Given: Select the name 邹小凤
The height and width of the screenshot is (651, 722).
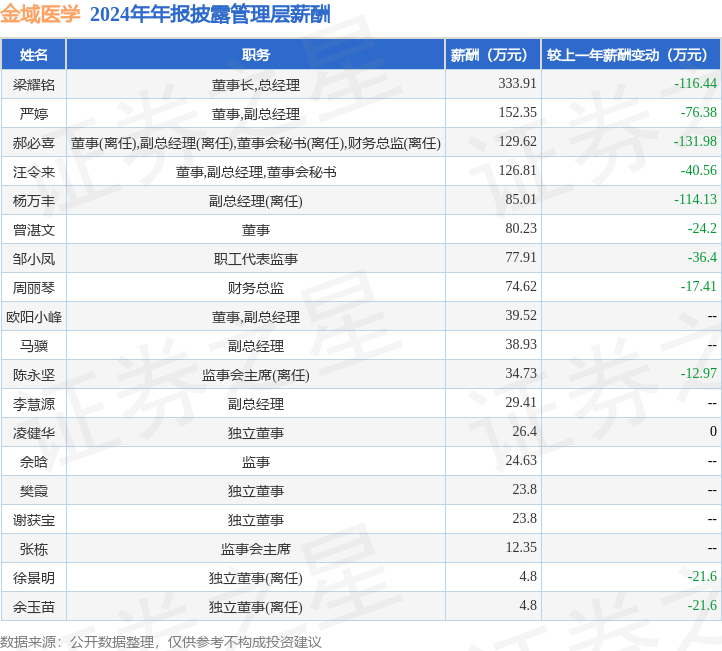Looking at the screenshot, I should (34, 259).
